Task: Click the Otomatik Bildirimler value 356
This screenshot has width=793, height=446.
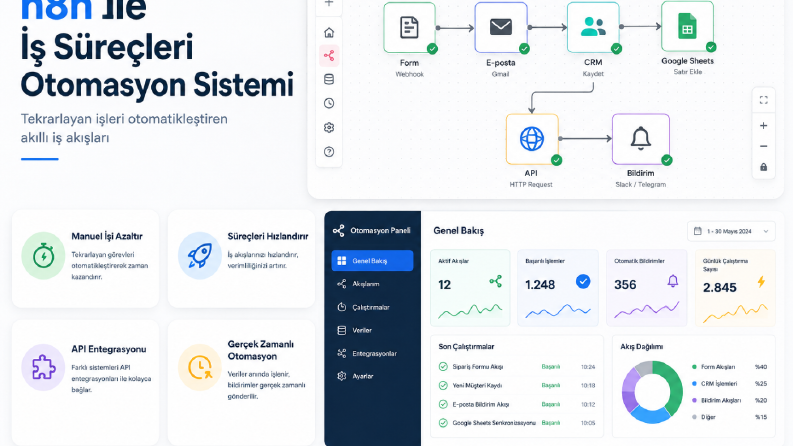Action: pyautogui.click(x=625, y=285)
